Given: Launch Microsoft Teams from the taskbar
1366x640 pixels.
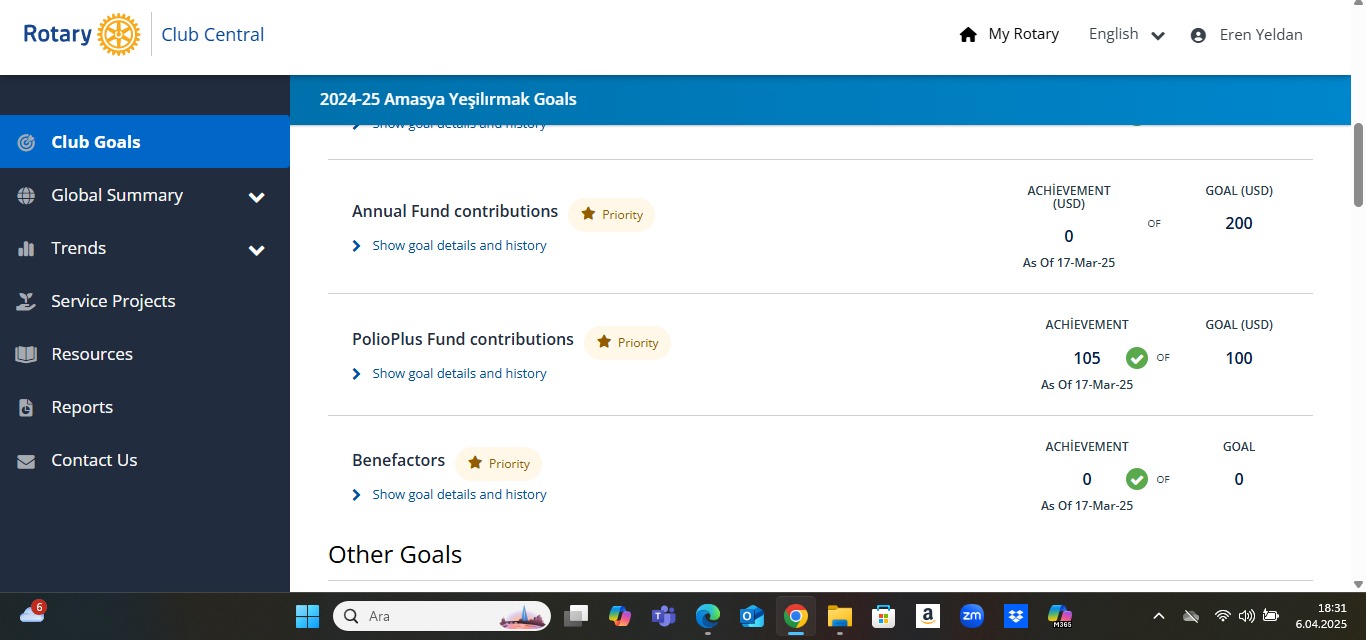Looking at the screenshot, I should coord(663,616).
